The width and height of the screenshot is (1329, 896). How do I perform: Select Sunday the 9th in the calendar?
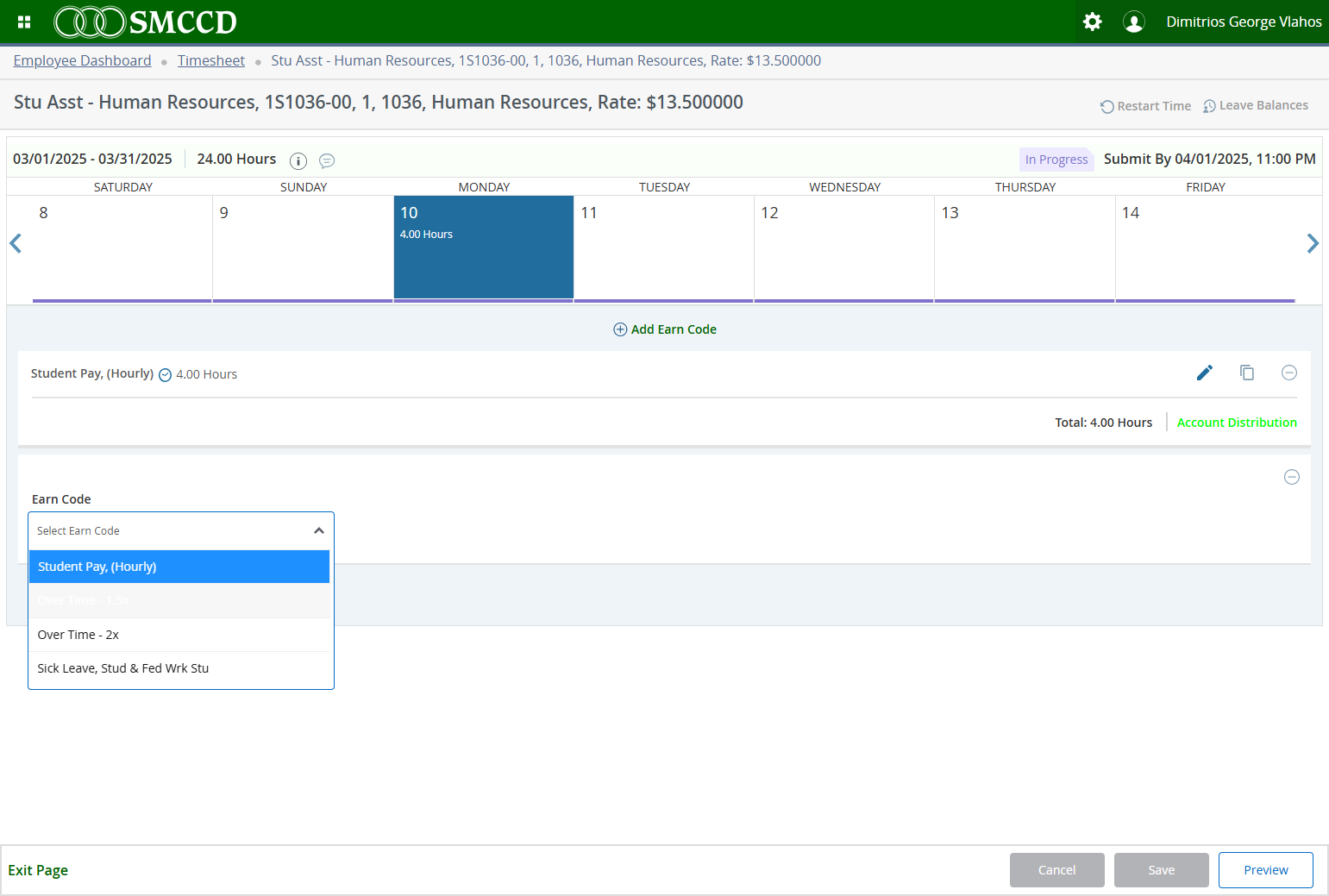[303, 247]
